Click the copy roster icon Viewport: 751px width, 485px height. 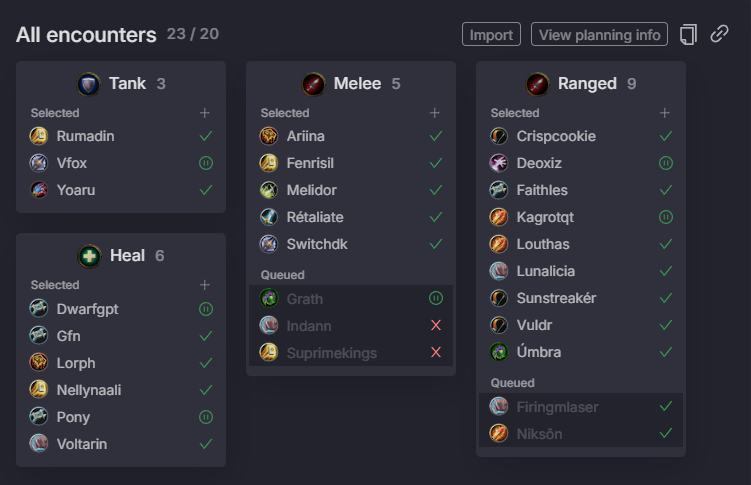click(688, 34)
